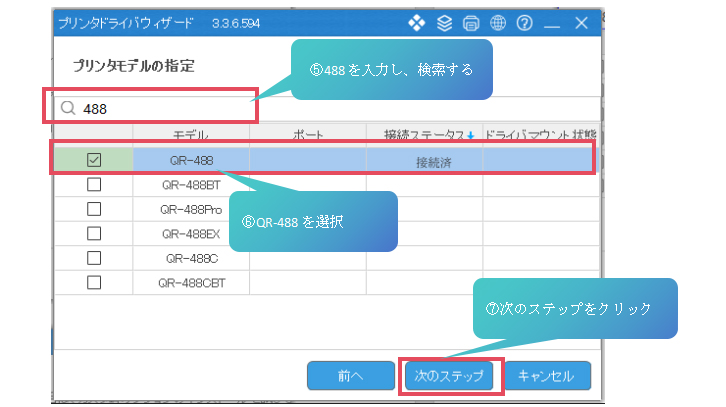
Task: Check the QR-488BT checkbox
Action: coord(94,185)
